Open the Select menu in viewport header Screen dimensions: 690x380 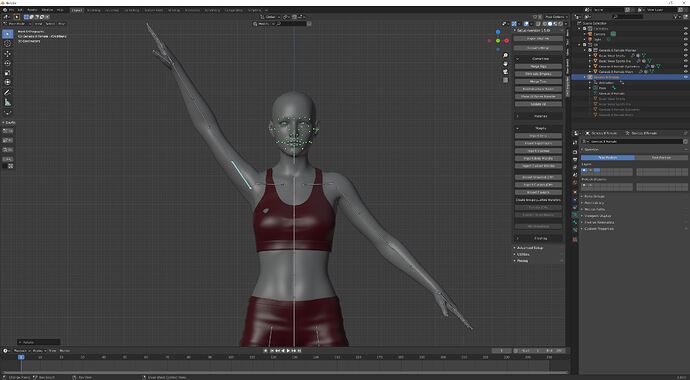point(50,24)
